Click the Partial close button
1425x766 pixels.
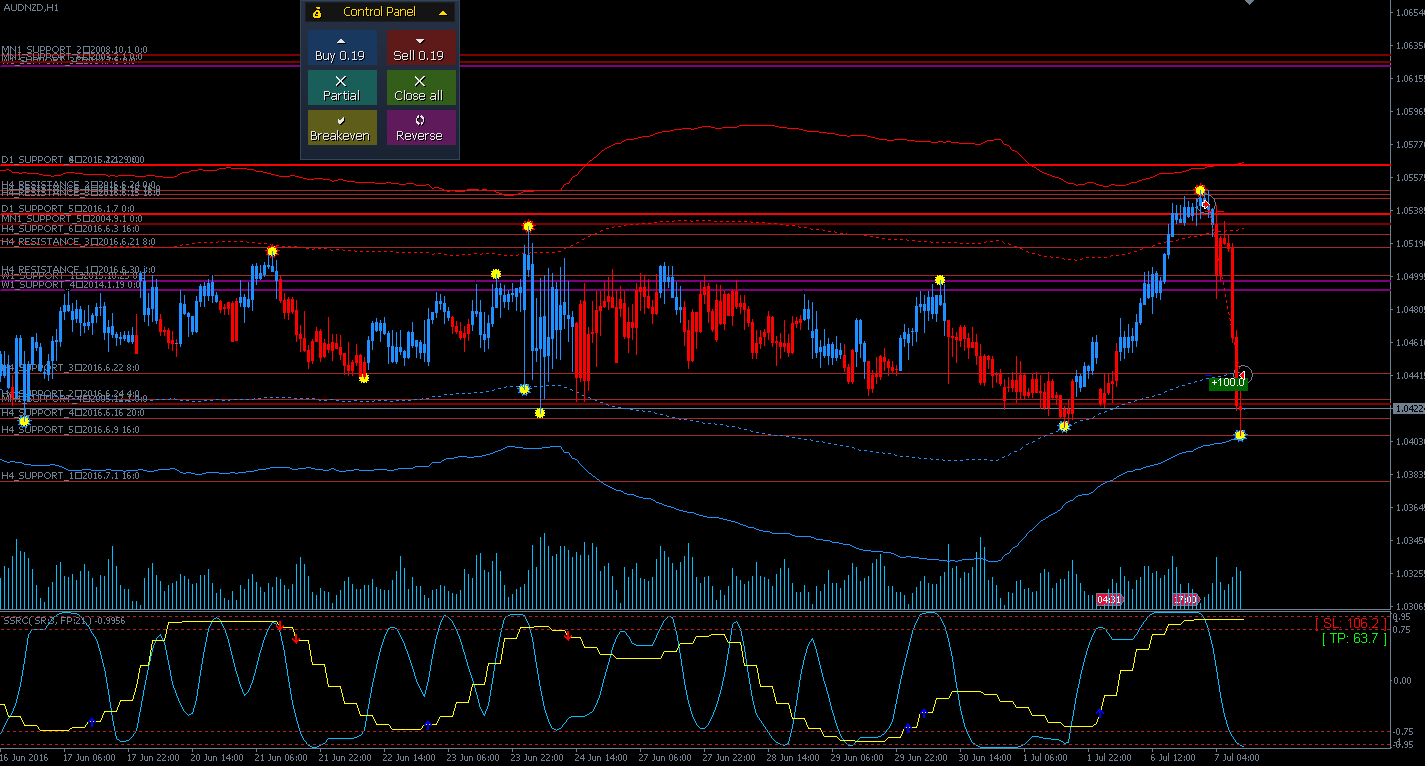coord(340,88)
